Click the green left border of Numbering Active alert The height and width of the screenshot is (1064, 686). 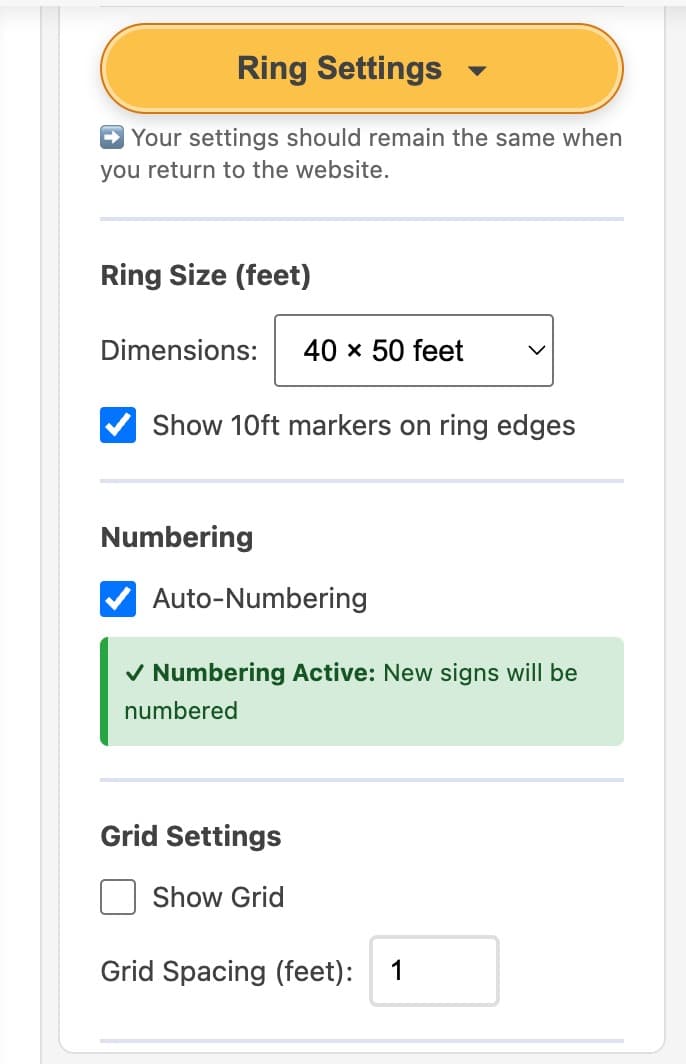pyautogui.click(x=103, y=691)
